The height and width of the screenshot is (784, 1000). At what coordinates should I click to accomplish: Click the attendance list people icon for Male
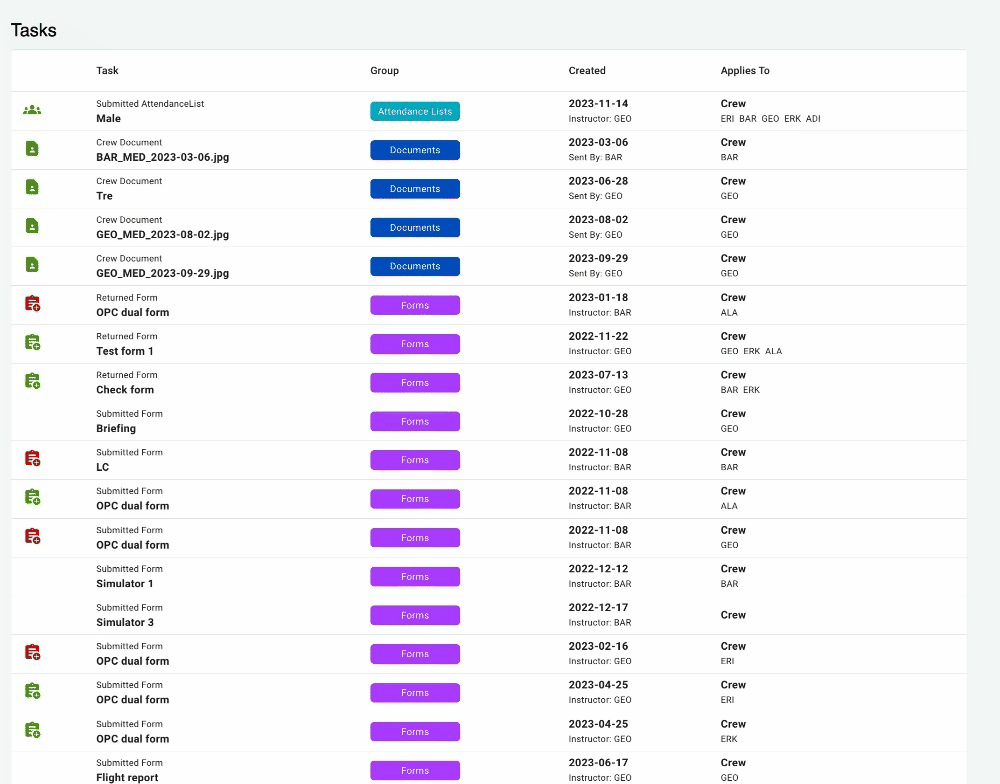click(x=32, y=110)
